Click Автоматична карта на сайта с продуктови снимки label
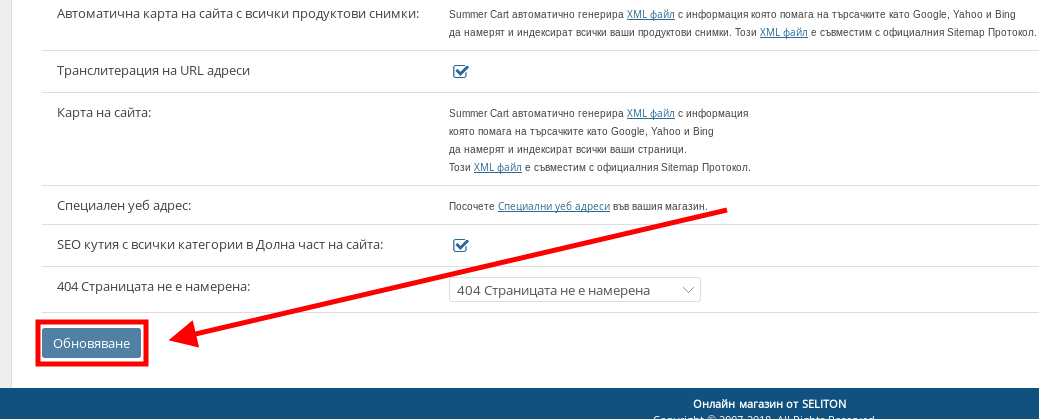1039x419 pixels. (239, 15)
